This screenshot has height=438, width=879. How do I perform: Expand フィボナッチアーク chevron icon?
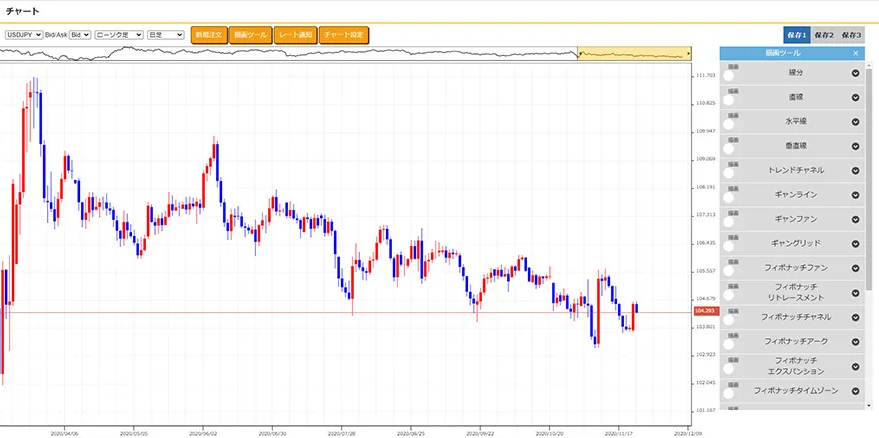pyautogui.click(x=855, y=342)
